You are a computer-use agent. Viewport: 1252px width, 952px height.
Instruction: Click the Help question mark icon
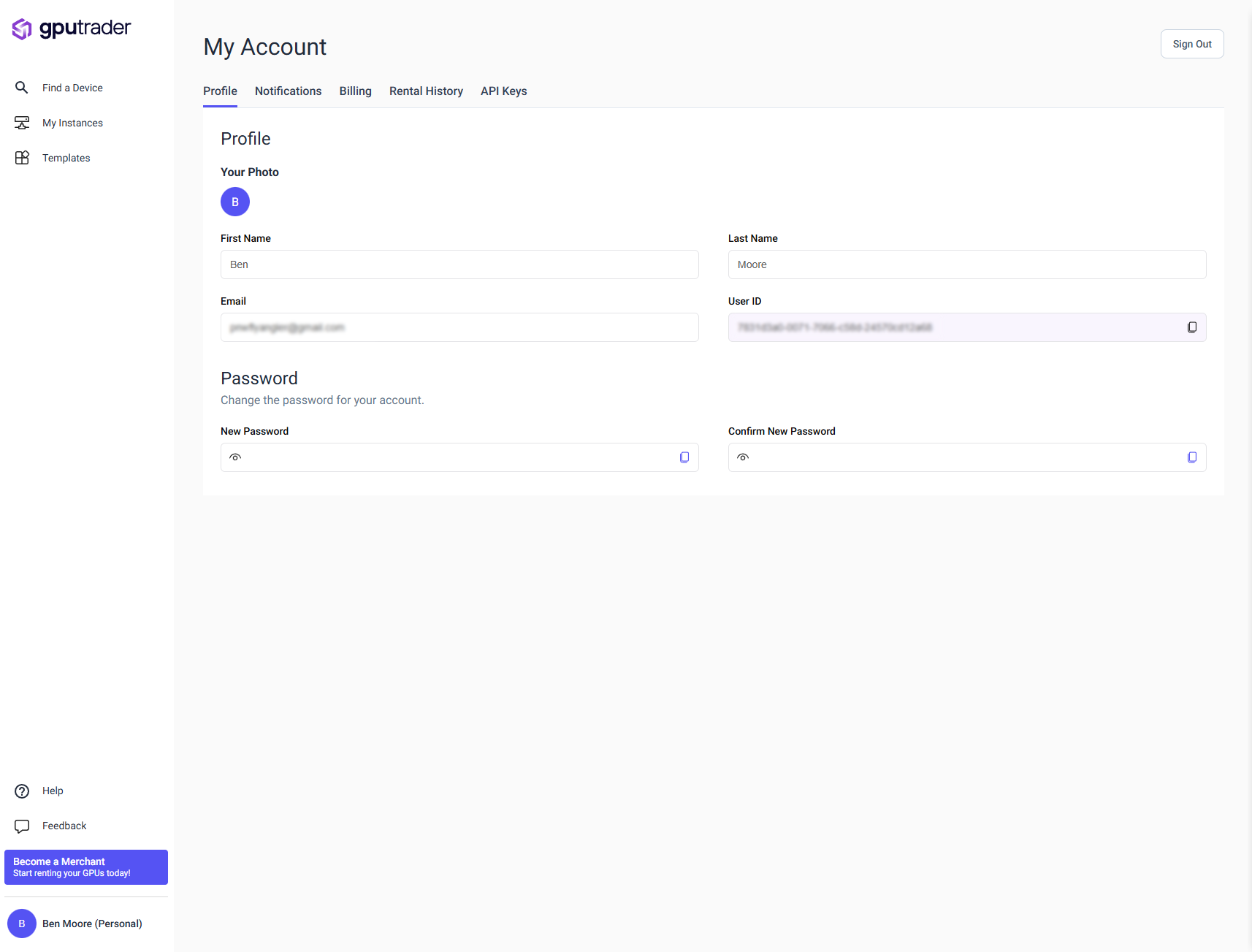click(x=22, y=791)
